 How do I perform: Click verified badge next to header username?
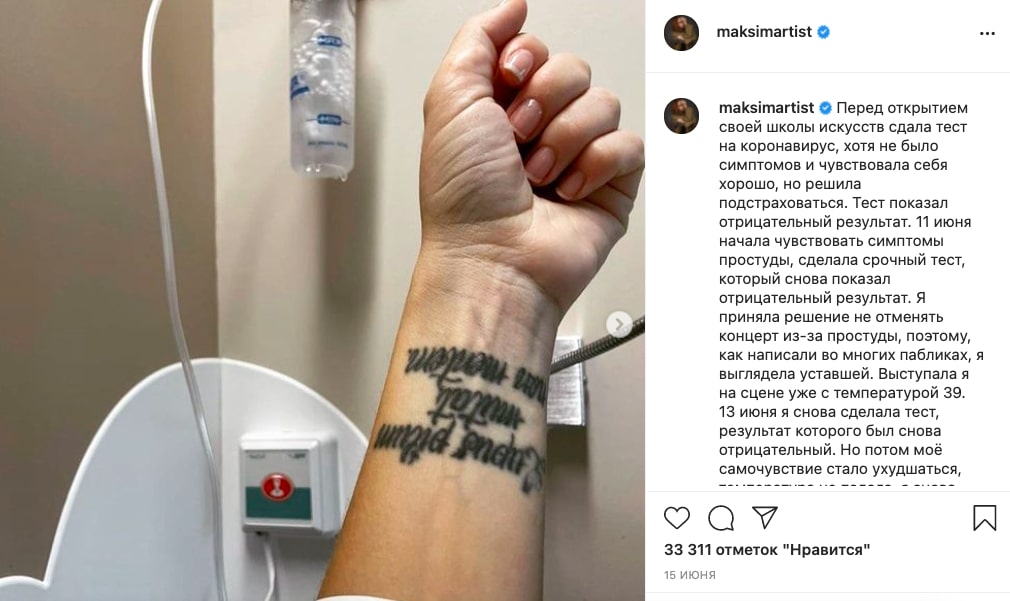click(x=823, y=32)
